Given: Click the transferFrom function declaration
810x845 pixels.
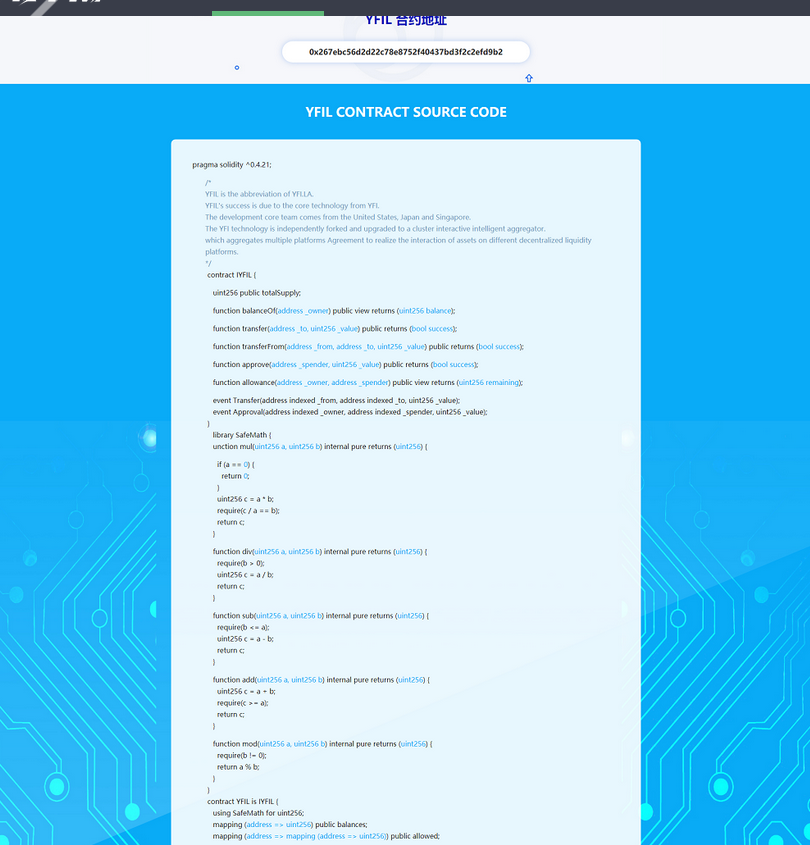Looking at the screenshot, I should coord(367,346).
